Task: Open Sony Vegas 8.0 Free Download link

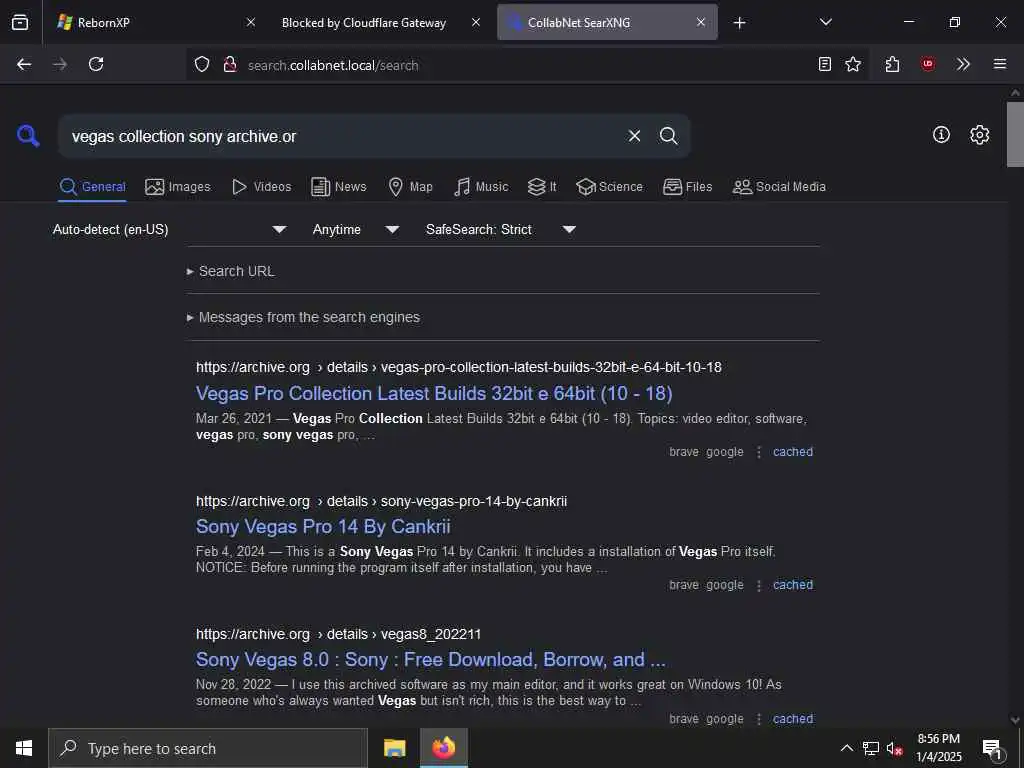Action: (x=431, y=660)
